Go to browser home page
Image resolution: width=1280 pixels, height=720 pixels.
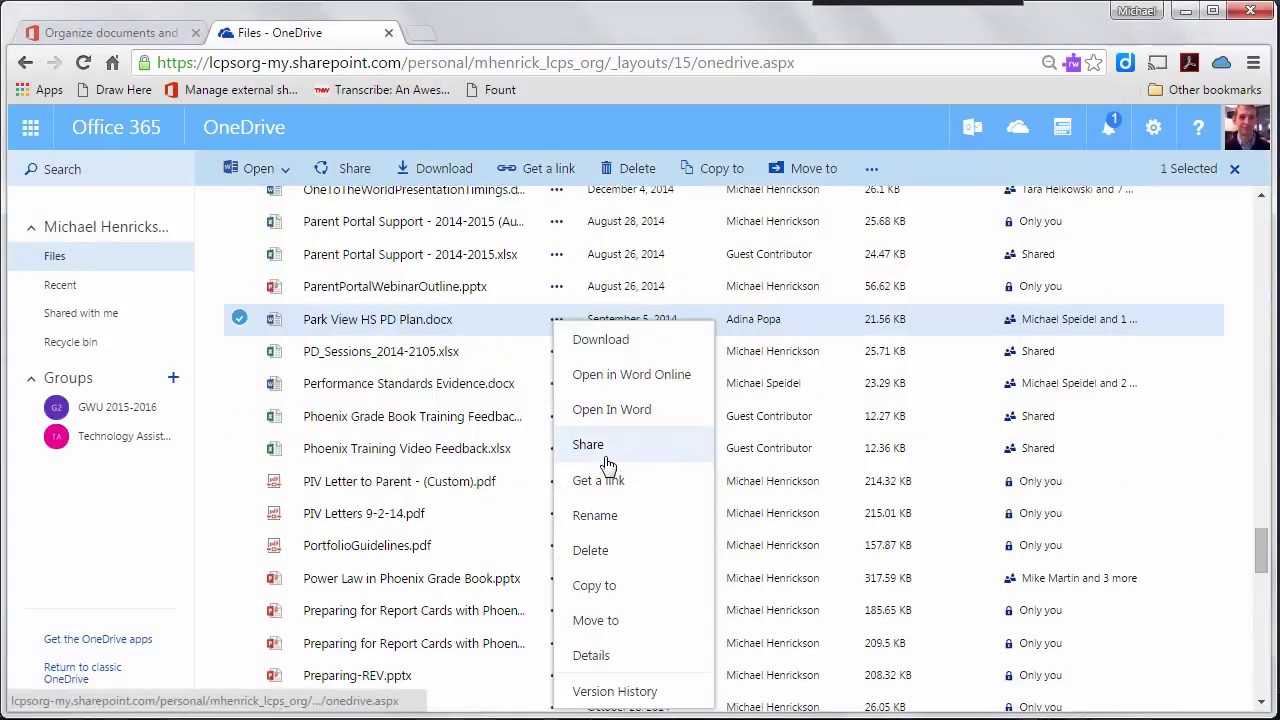coord(112,62)
